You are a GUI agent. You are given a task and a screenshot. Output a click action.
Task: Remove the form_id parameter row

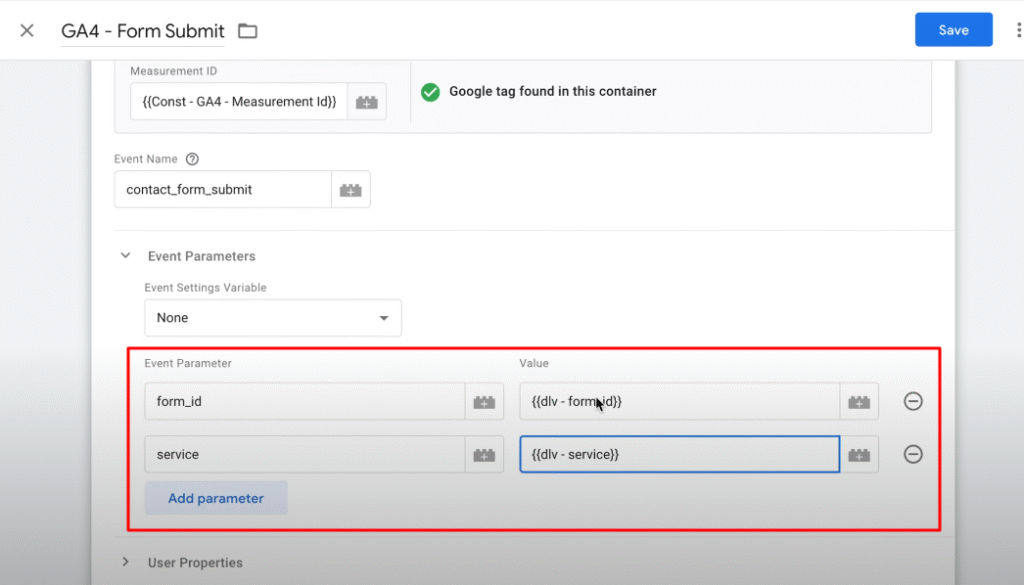click(x=912, y=401)
